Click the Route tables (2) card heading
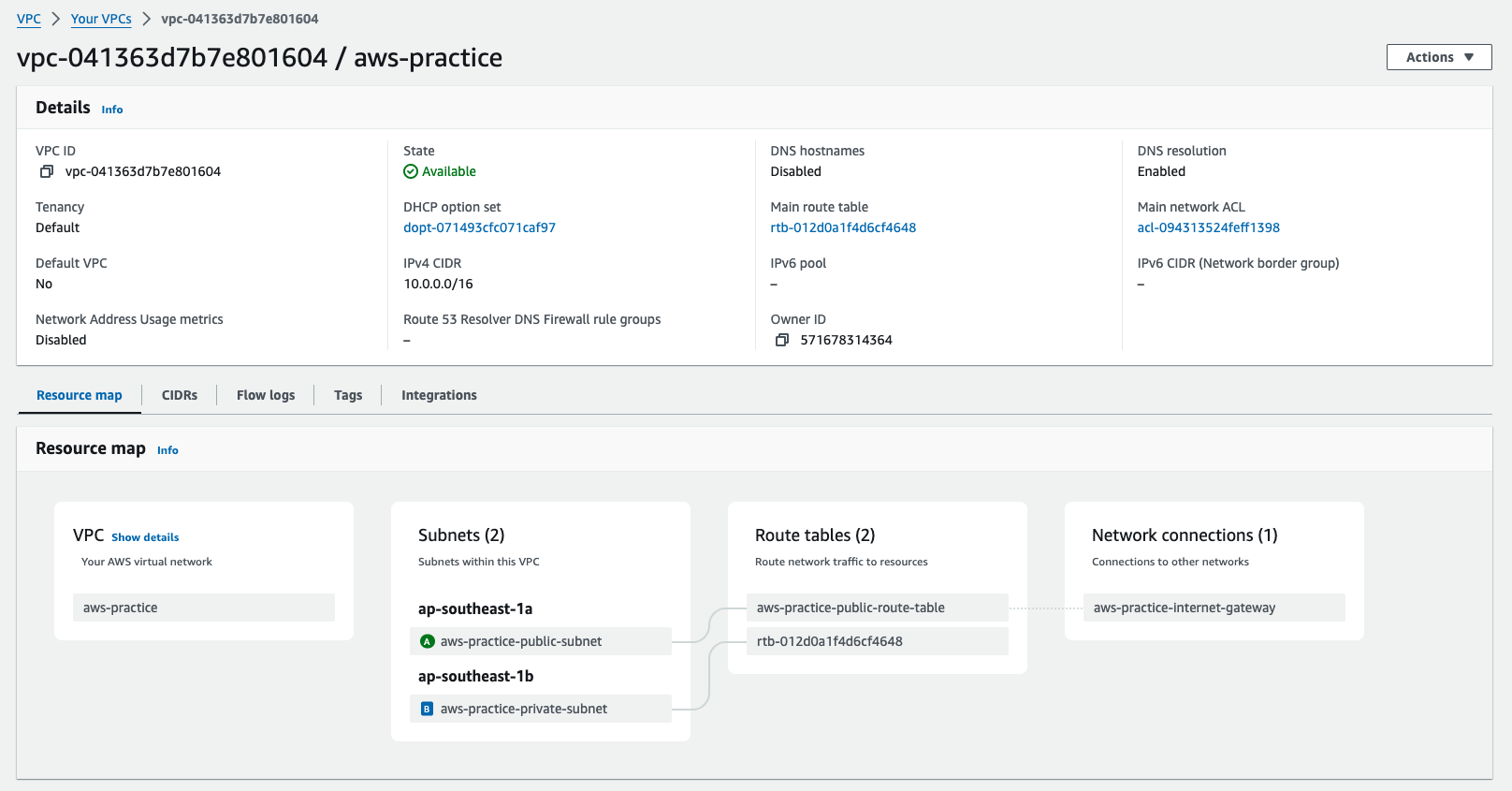 [815, 535]
